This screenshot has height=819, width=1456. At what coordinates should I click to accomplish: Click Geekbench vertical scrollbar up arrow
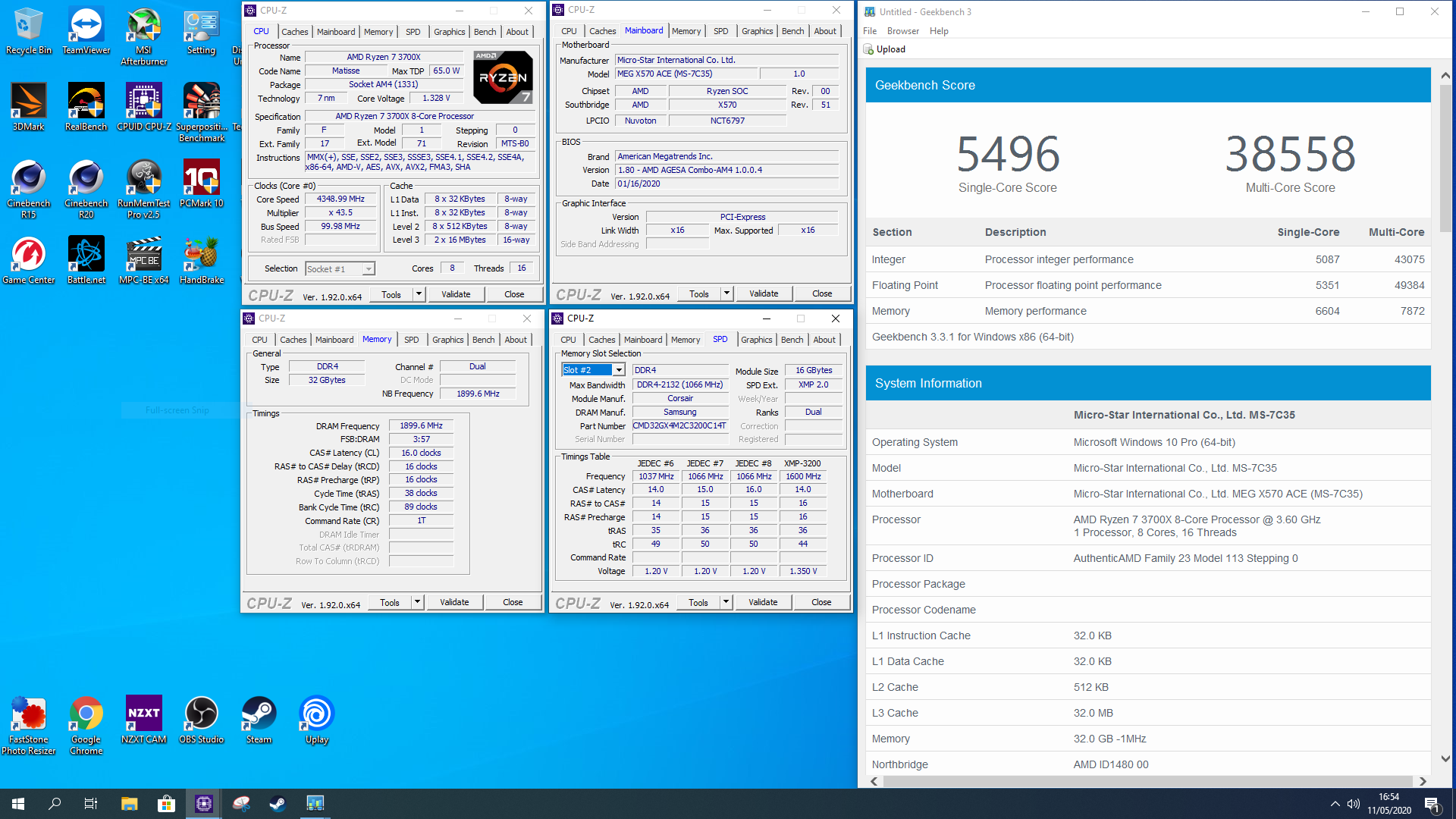tap(1445, 76)
